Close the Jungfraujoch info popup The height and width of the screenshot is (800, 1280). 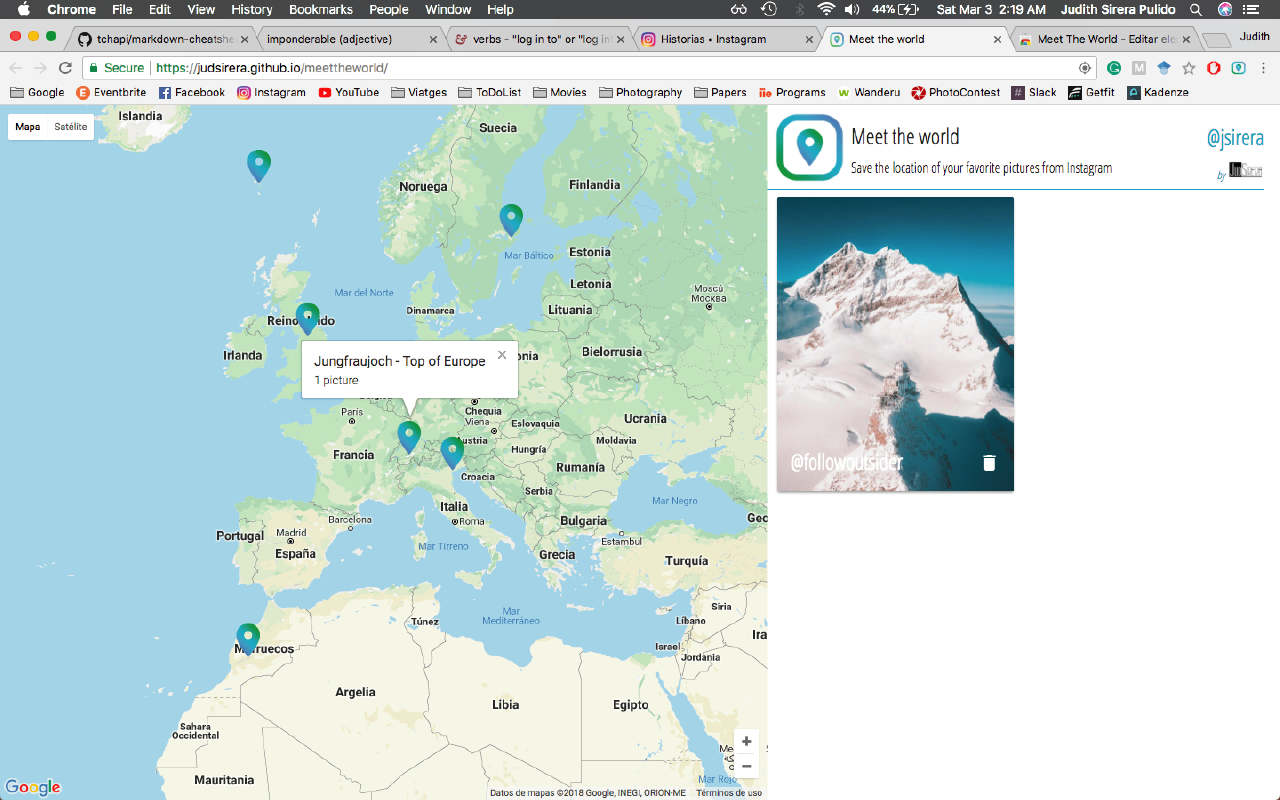coord(502,355)
